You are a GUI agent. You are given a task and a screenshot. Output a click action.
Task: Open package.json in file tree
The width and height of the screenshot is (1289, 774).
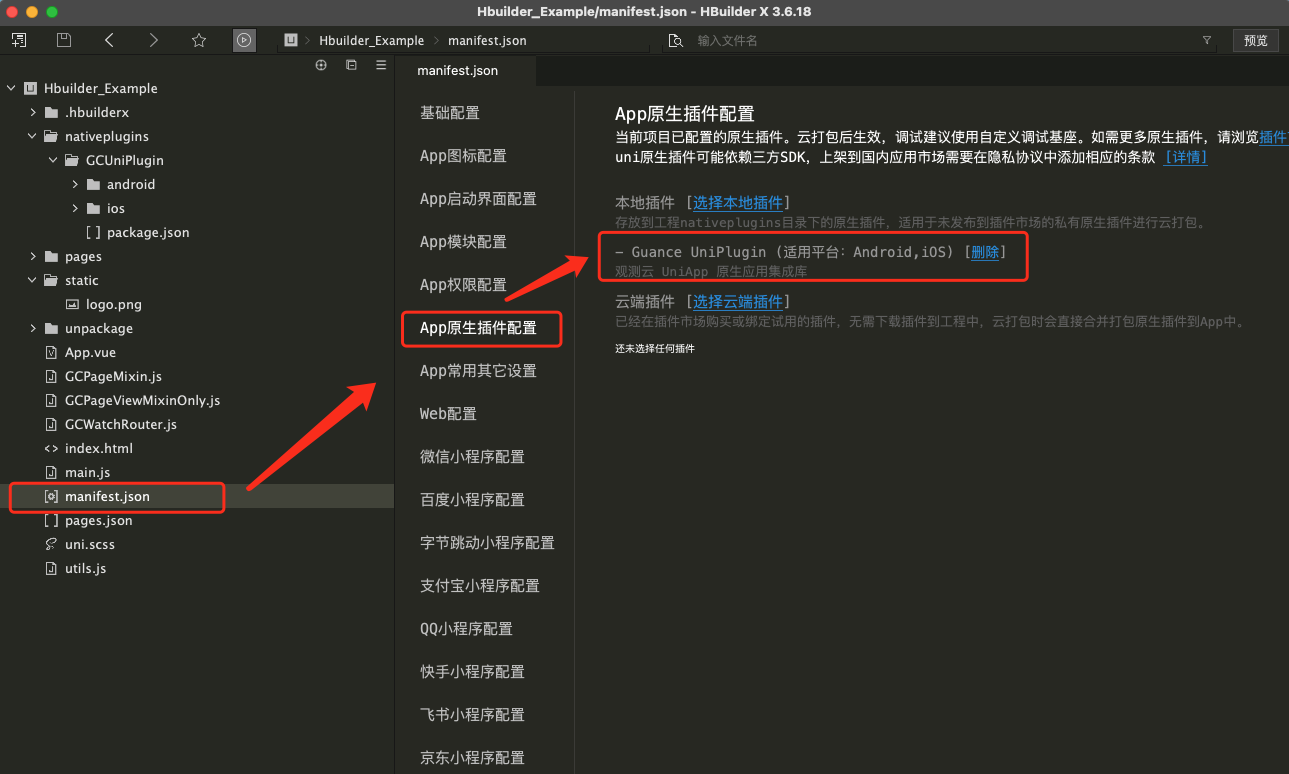tap(148, 232)
